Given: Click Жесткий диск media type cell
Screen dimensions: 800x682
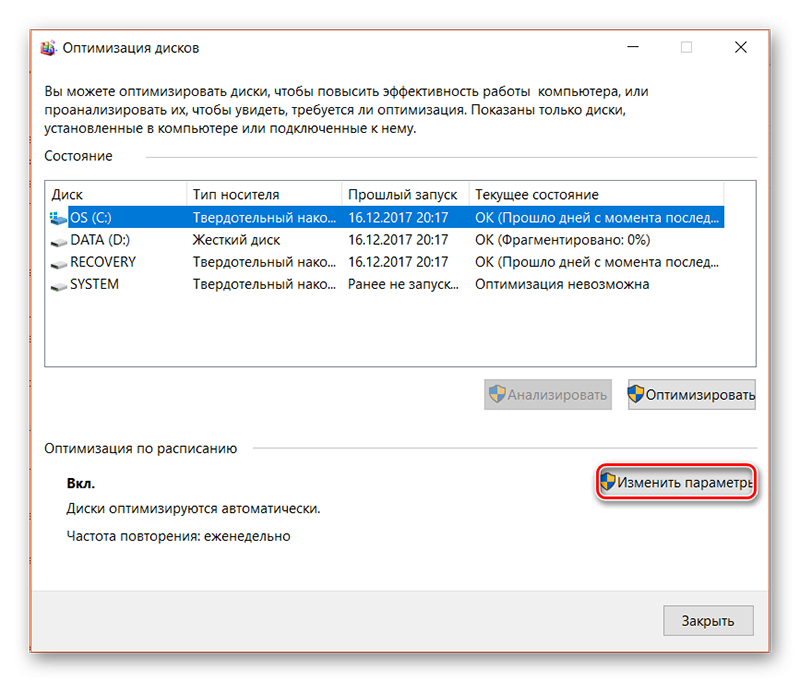Looking at the screenshot, I should point(236,240).
